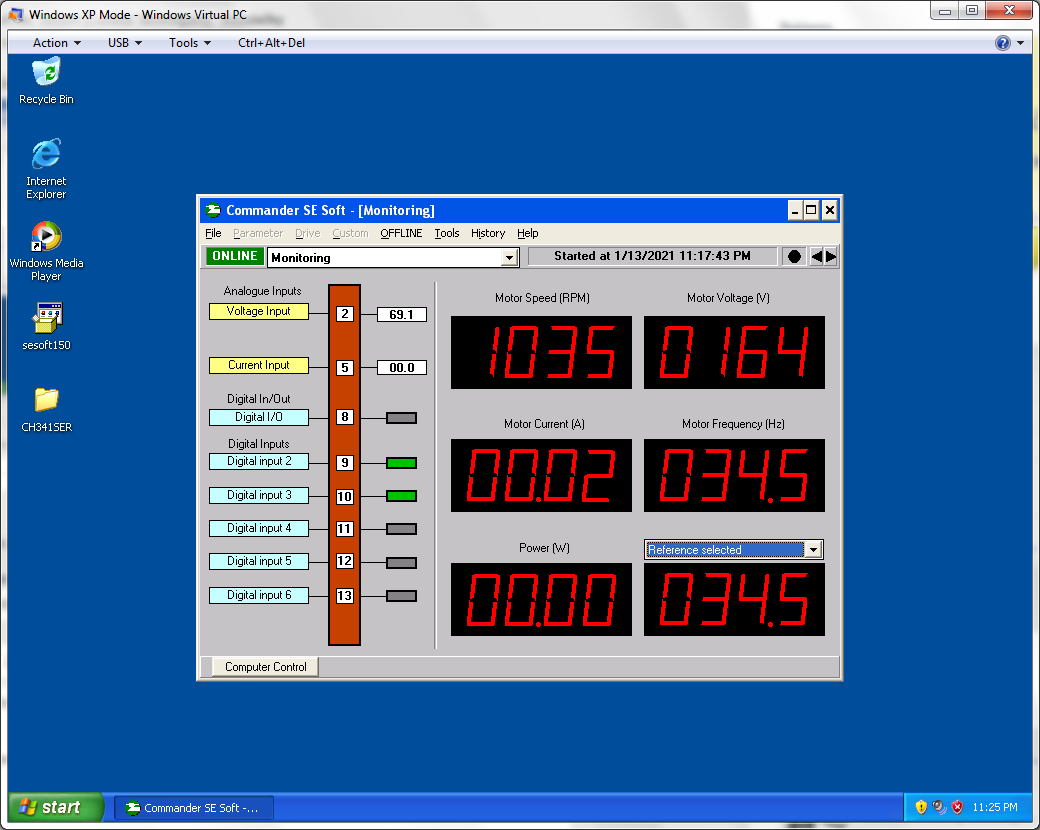
Task: Click the Windows XP start button
Action: [56, 807]
